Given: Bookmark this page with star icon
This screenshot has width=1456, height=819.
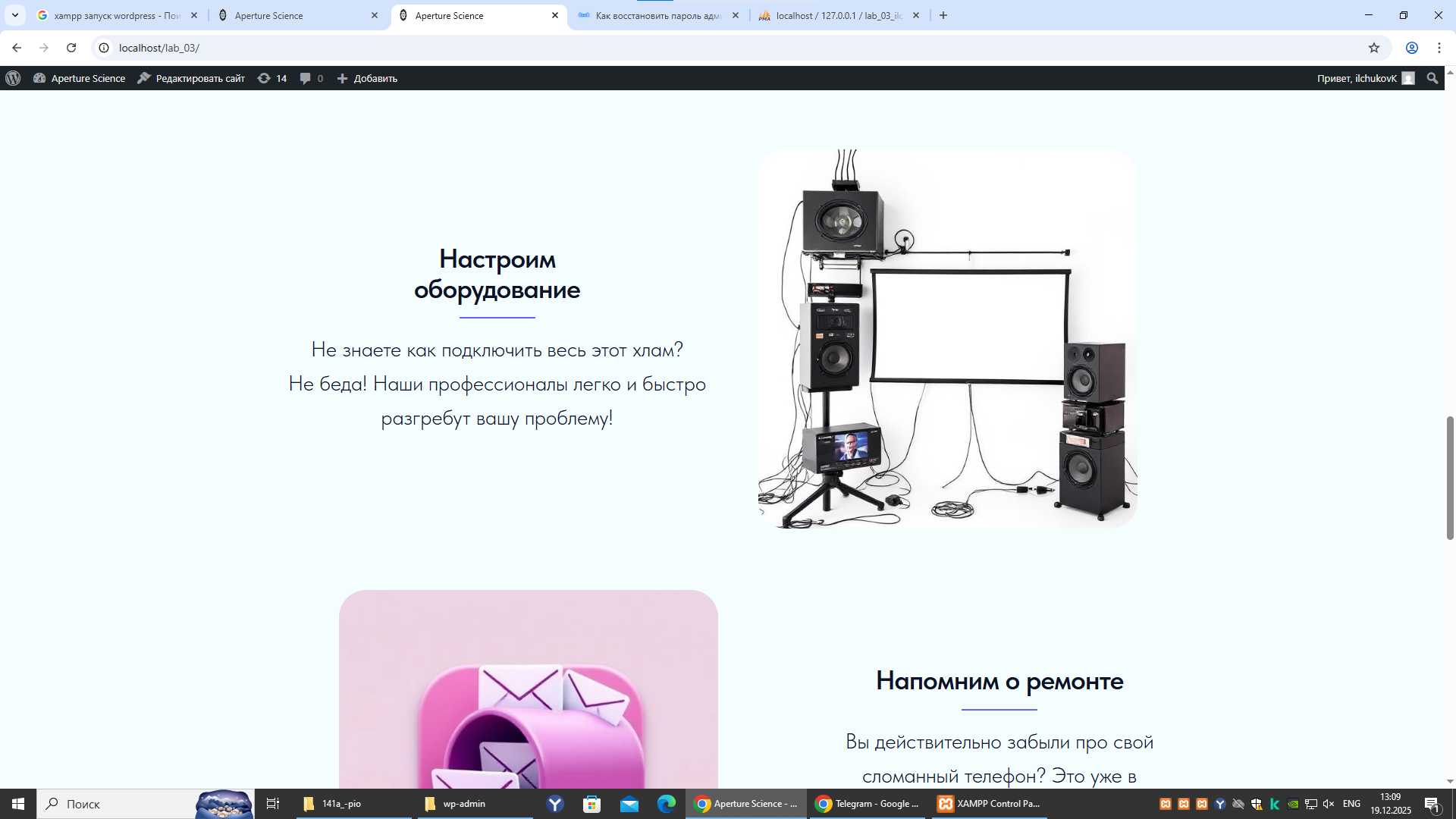Looking at the screenshot, I should point(1373,48).
